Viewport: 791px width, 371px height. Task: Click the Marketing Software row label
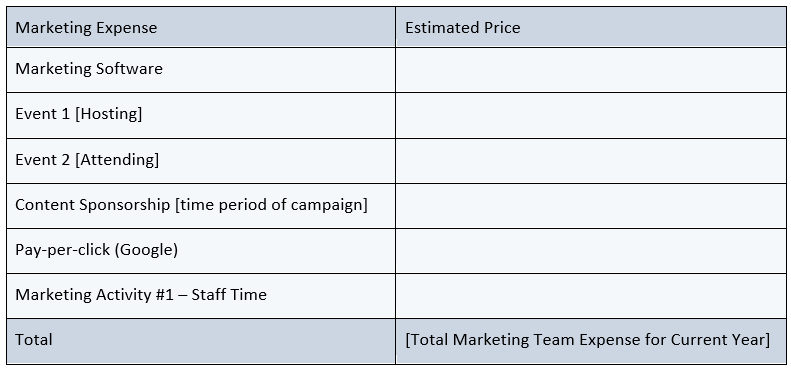89,69
